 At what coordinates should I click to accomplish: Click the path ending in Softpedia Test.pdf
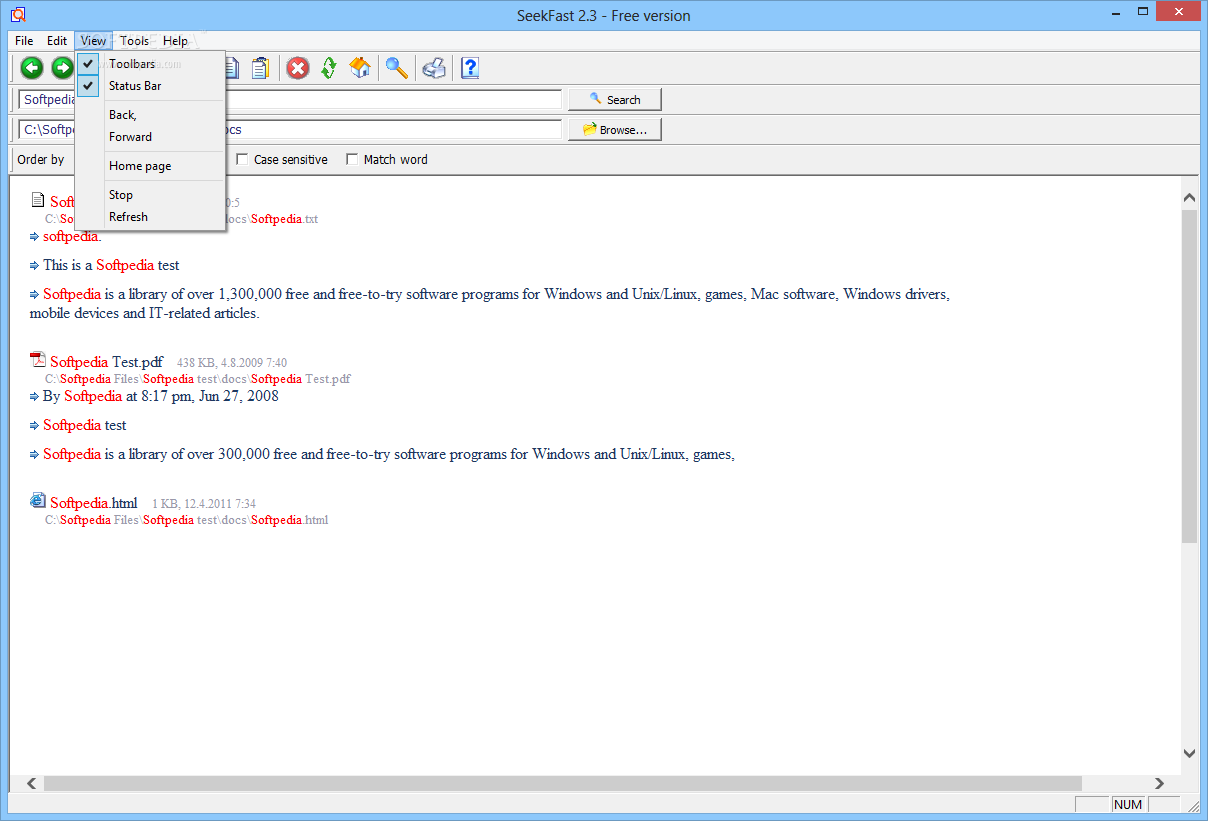[x=198, y=379]
